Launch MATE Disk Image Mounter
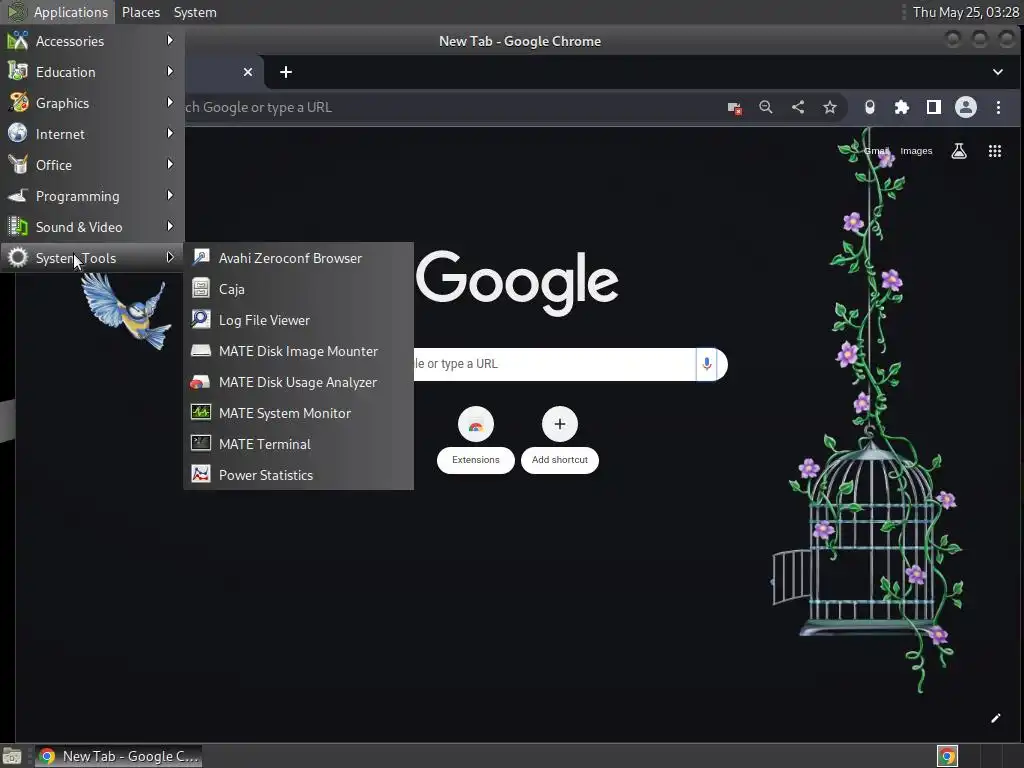Image resolution: width=1024 pixels, height=768 pixels. click(298, 351)
